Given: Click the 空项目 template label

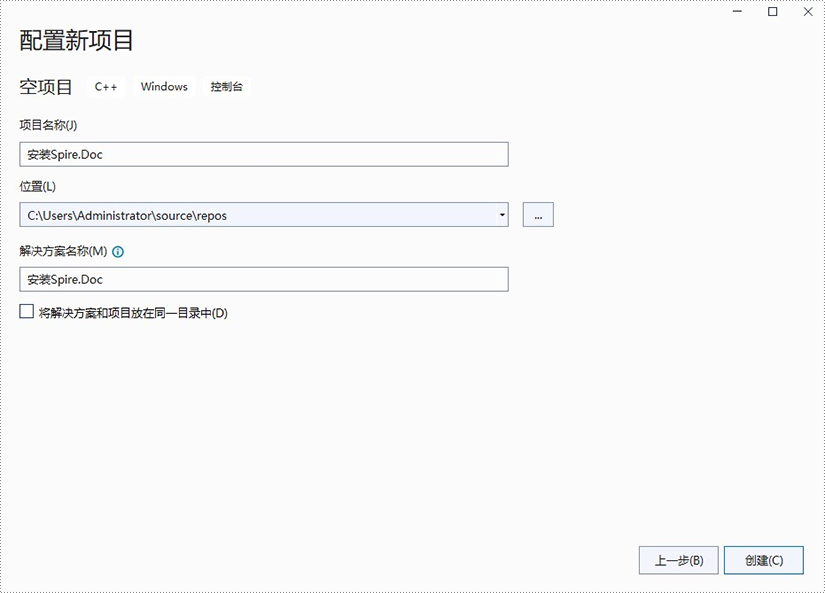Looking at the screenshot, I should click(x=46, y=87).
